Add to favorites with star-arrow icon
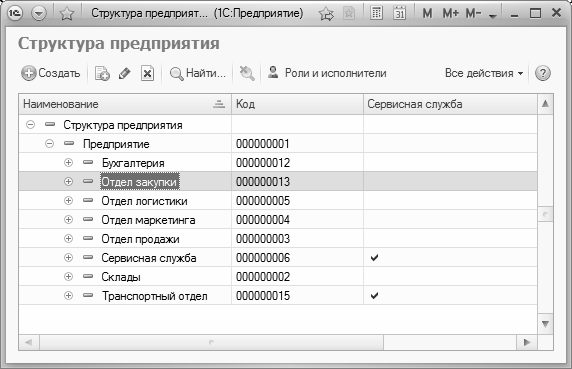The height and width of the screenshot is (369, 572). click(326, 14)
